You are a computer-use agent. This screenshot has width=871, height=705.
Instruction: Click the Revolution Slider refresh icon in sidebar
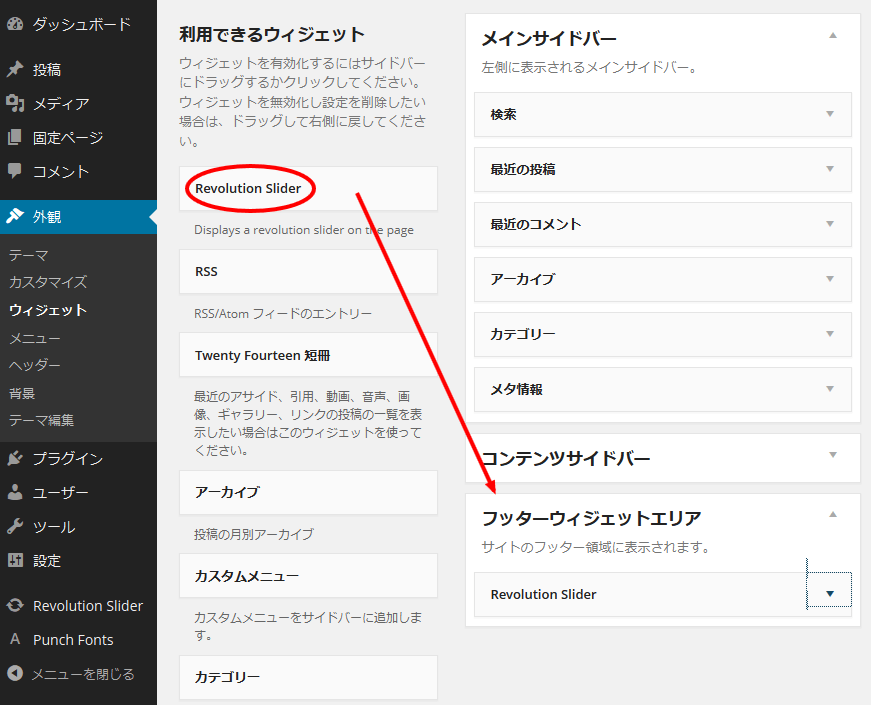coord(15,605)
